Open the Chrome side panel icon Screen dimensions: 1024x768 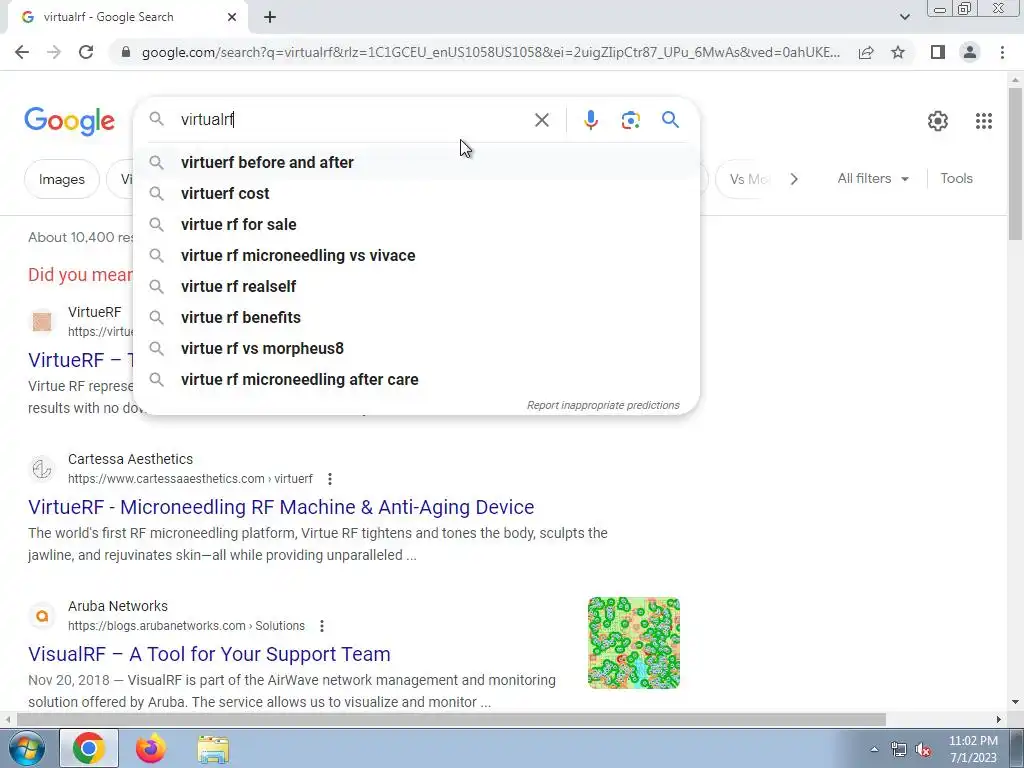(938, 52)
